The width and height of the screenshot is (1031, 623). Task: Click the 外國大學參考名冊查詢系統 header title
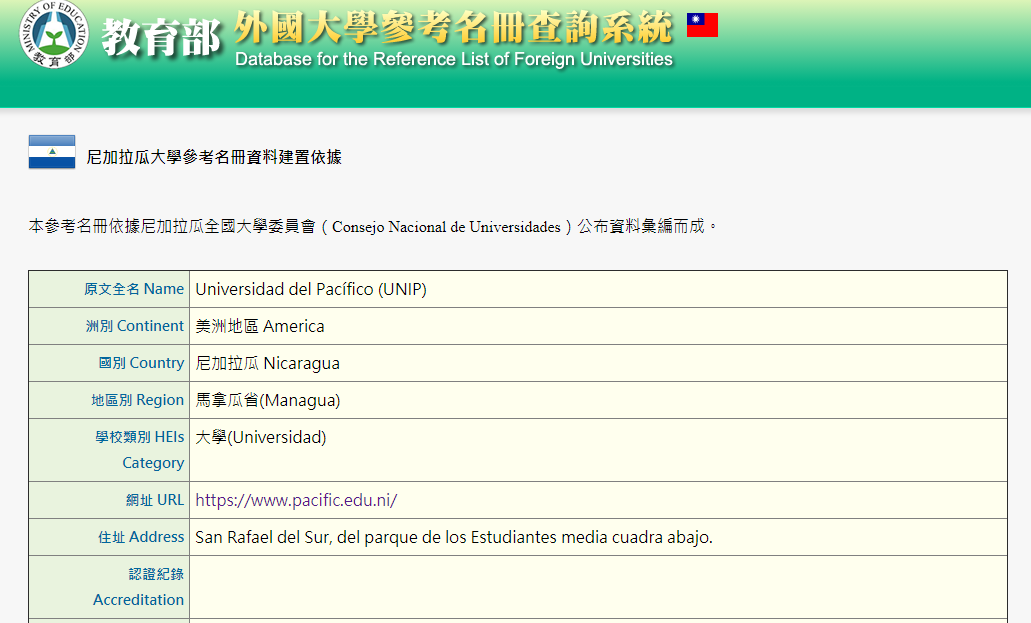454,28
